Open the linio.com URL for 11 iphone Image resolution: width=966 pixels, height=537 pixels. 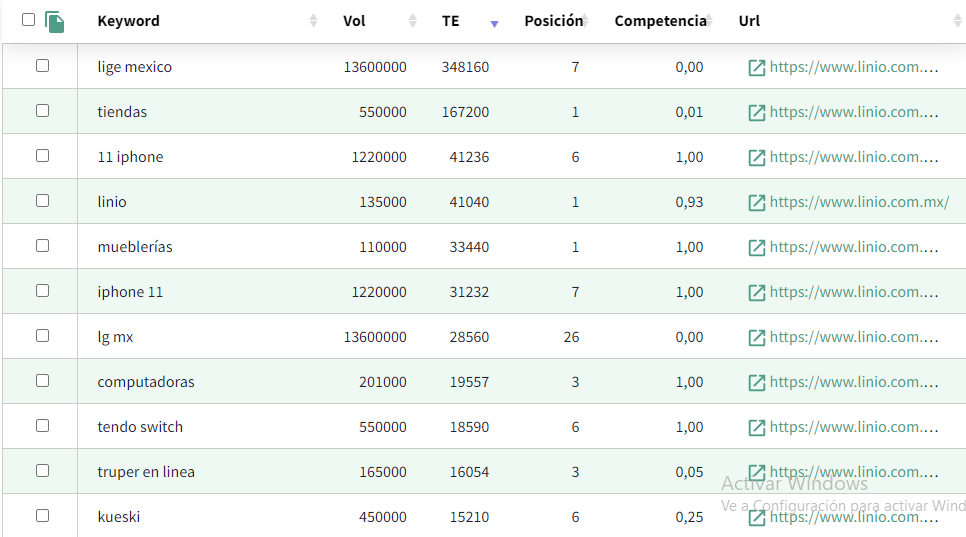pyautogui.click(x=854, y=157)
